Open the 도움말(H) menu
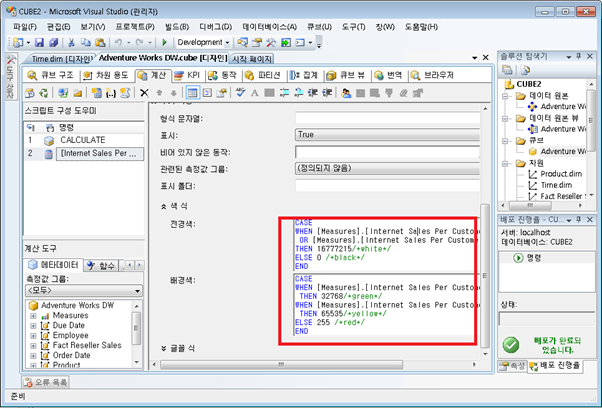The image size is (602, 408). click(x=422, y=27)
